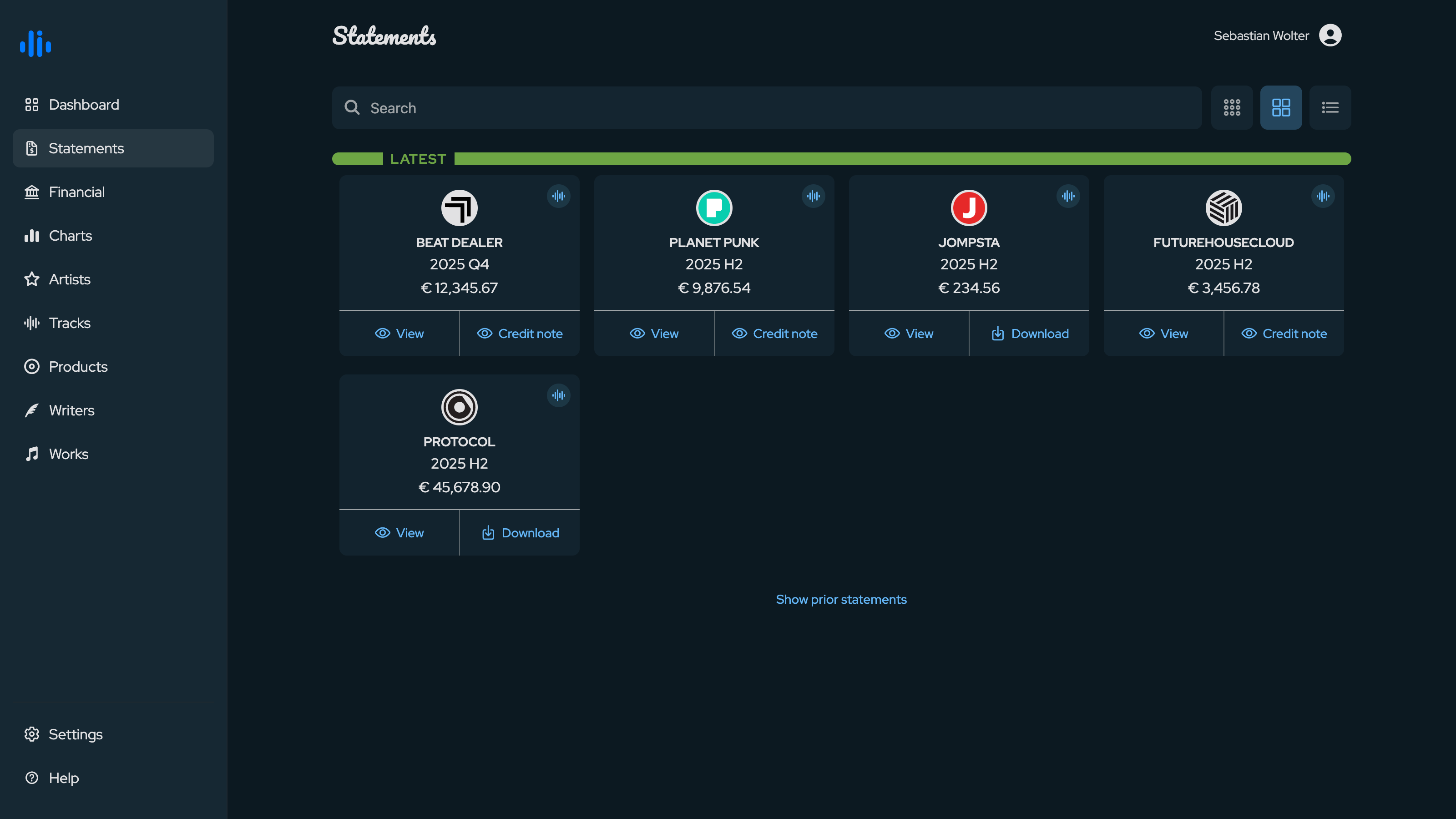Image resolution: width=1456 pixels, height=819 pixels.
Task: Open Futurehousecloud's Credit note
Action: click(x=1284, y=334)
